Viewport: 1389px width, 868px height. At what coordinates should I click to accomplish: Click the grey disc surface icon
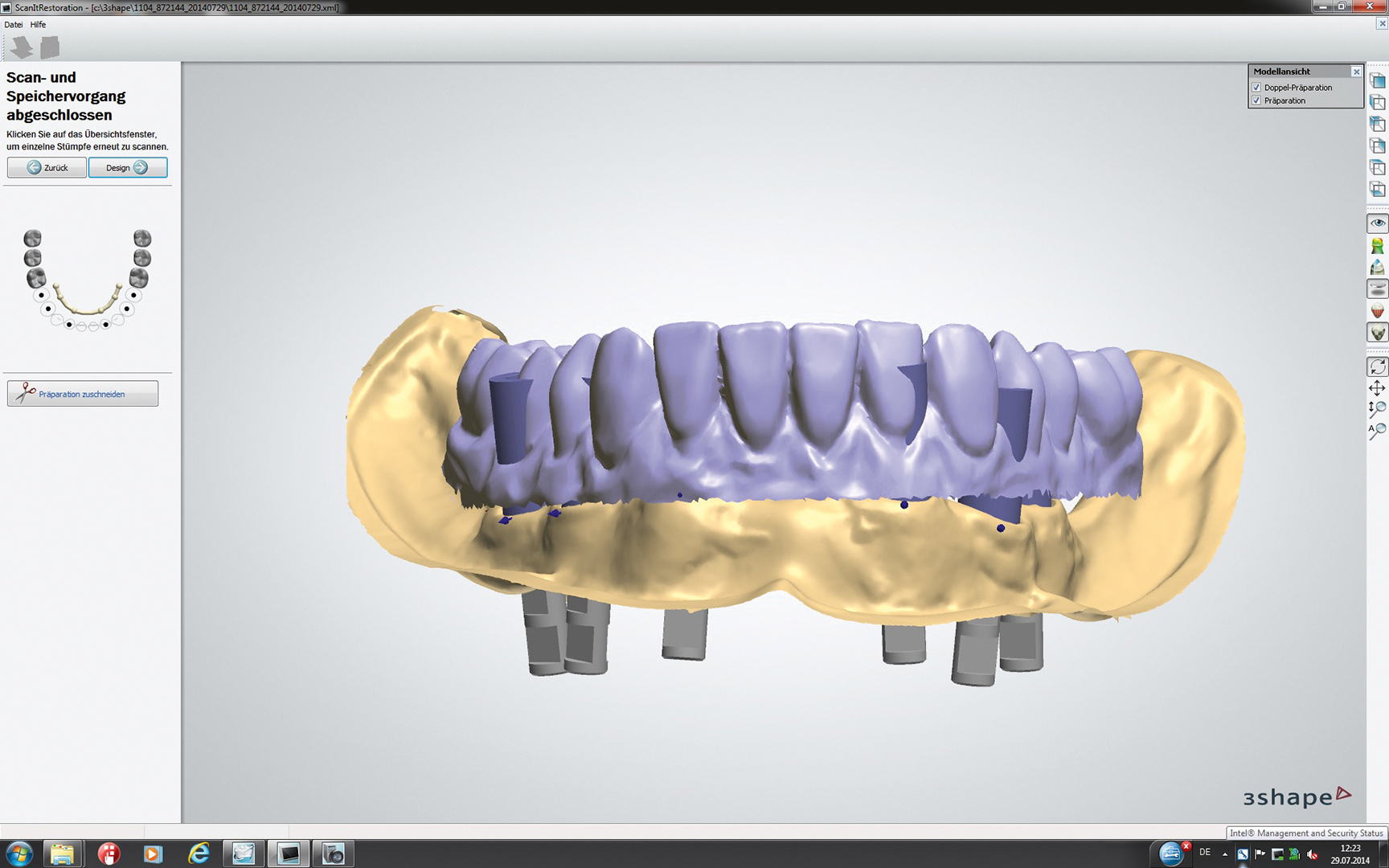pyautogui.click(x=1377, y=289)
